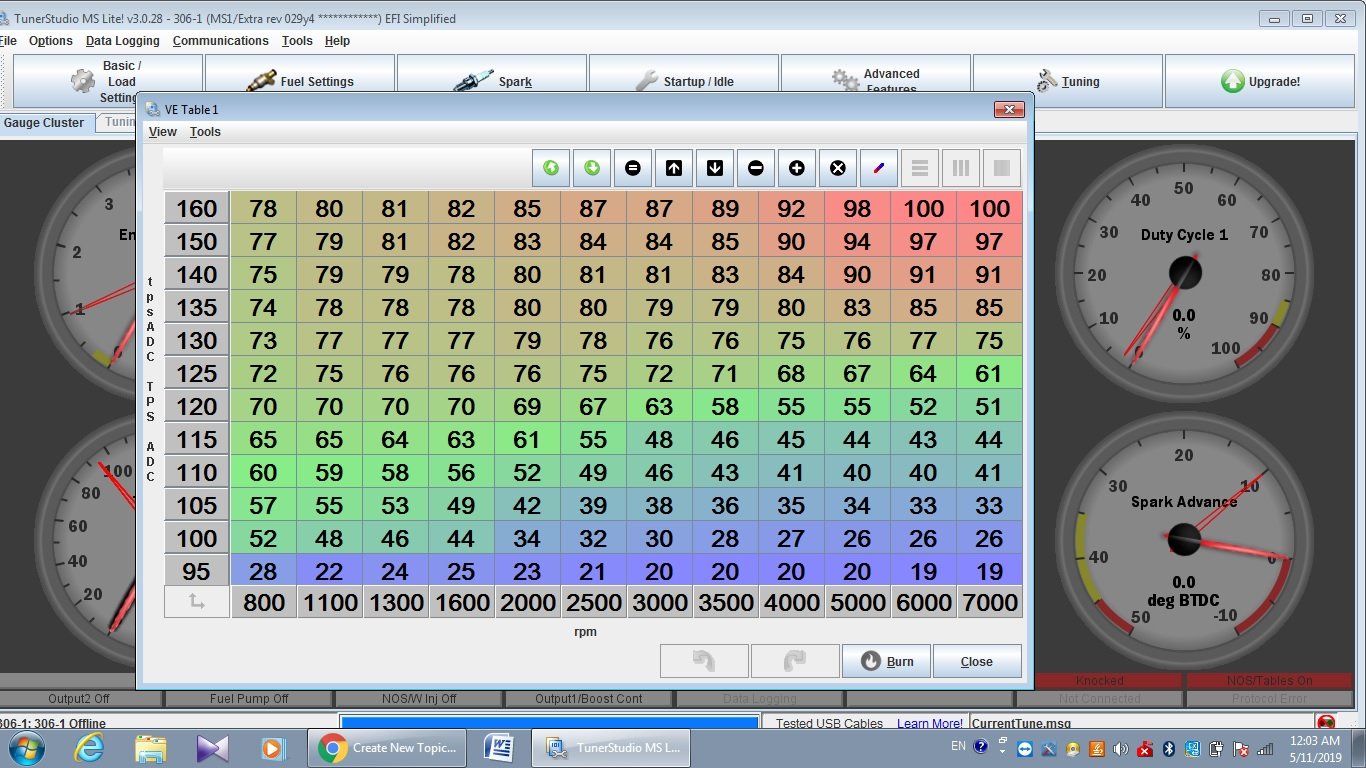Click the horizontal rows icon in the VE toolbar

click(x=920, y=168)
